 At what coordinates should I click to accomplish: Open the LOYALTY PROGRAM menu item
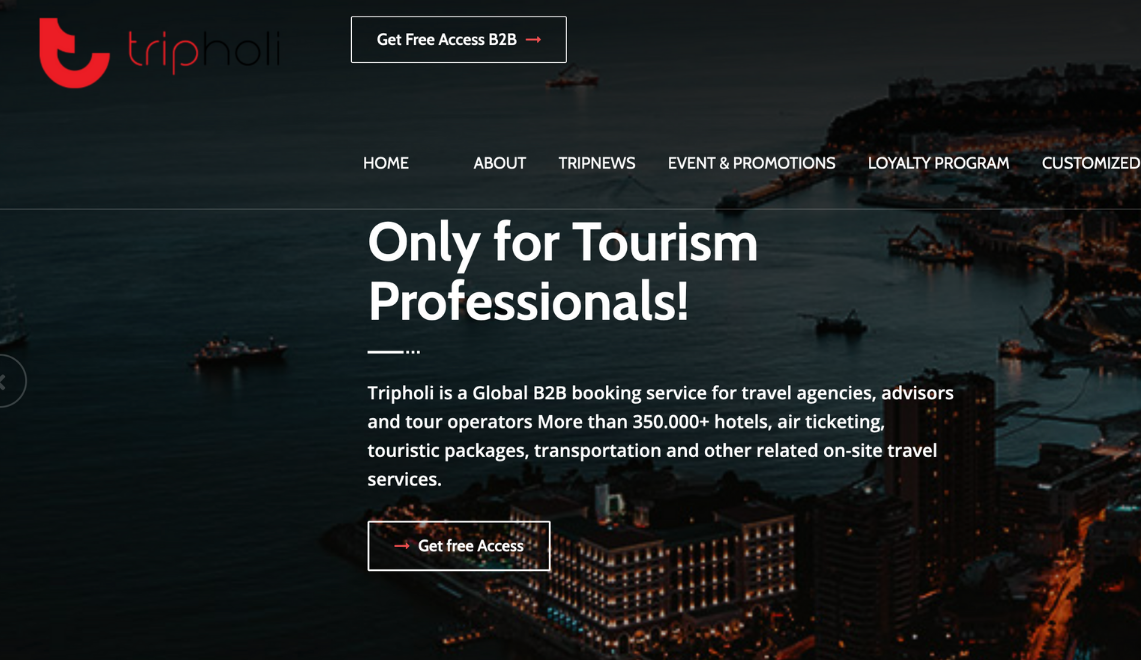938,163
